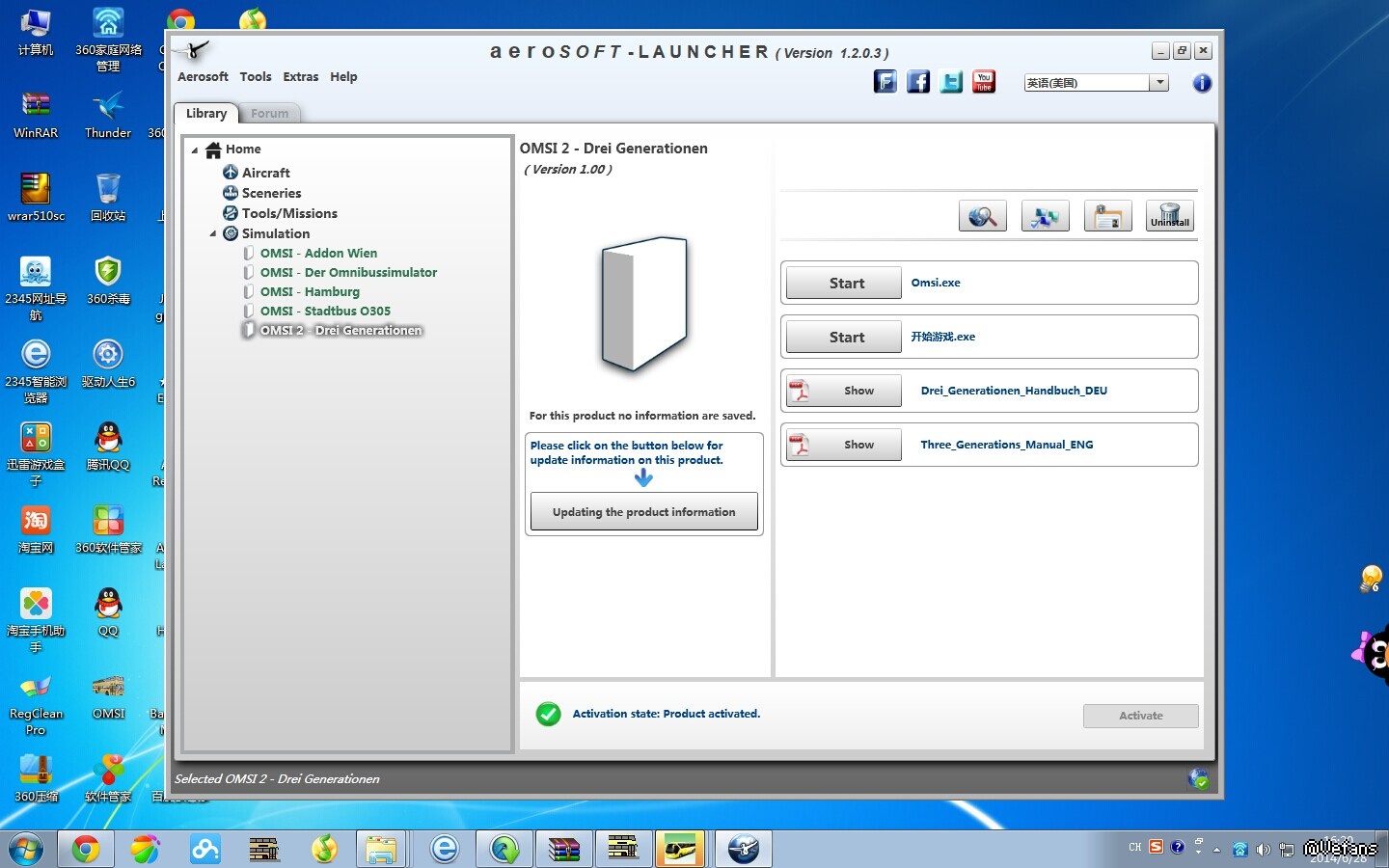Click the green activation checkmark icon

[548, 714]
